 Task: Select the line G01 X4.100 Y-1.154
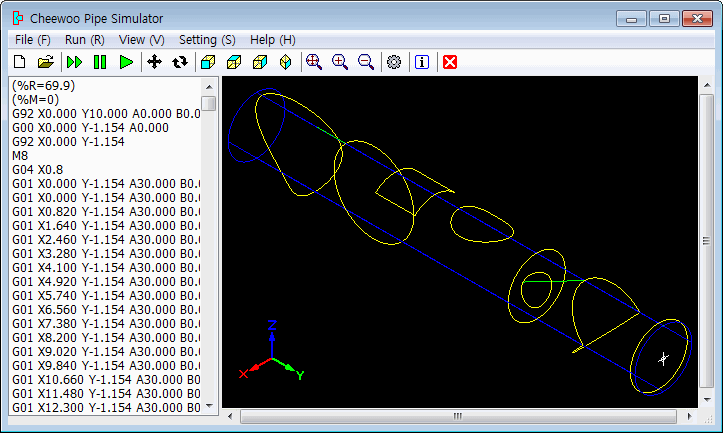(106, 267)
